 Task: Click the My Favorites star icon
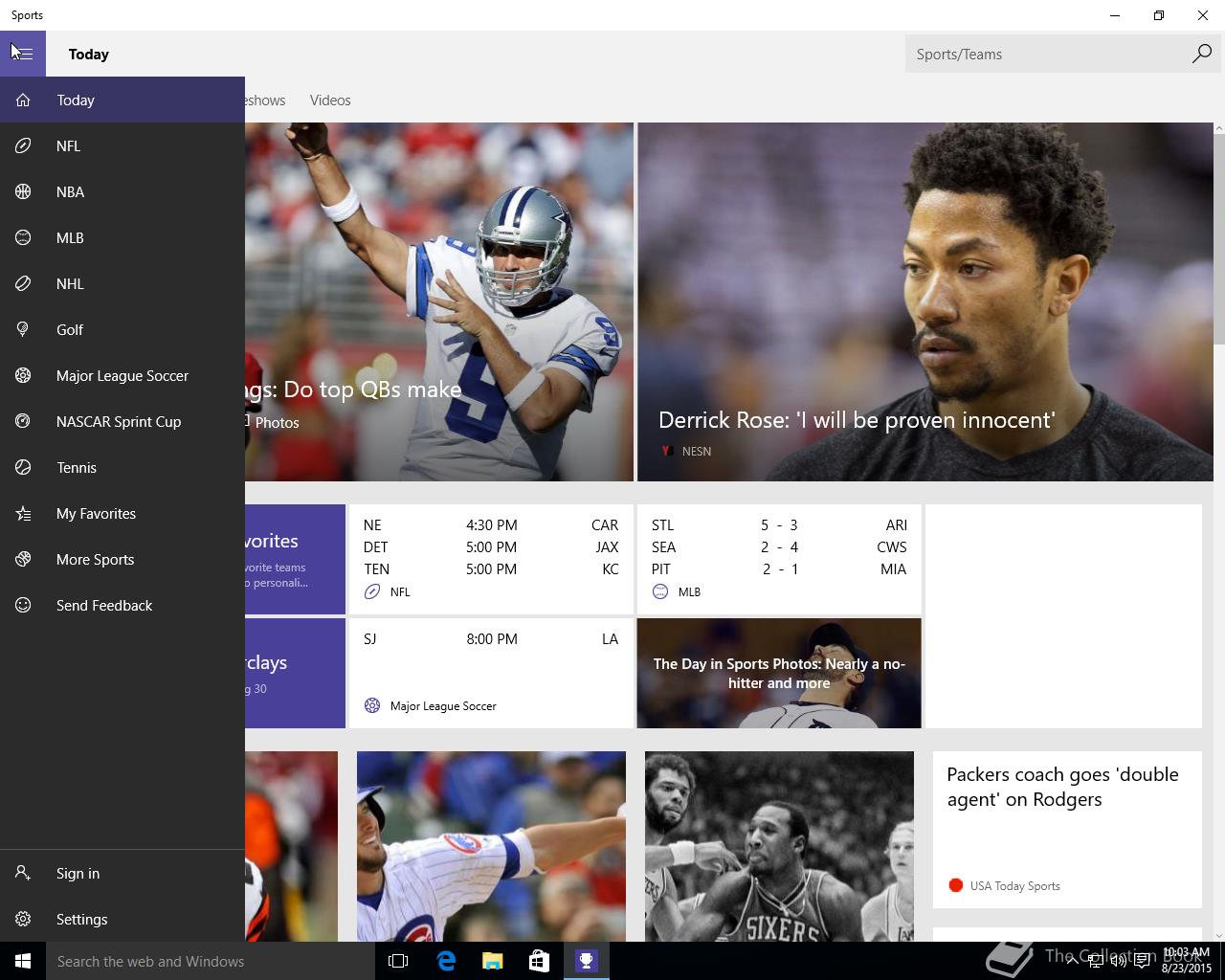coord(23,513)
